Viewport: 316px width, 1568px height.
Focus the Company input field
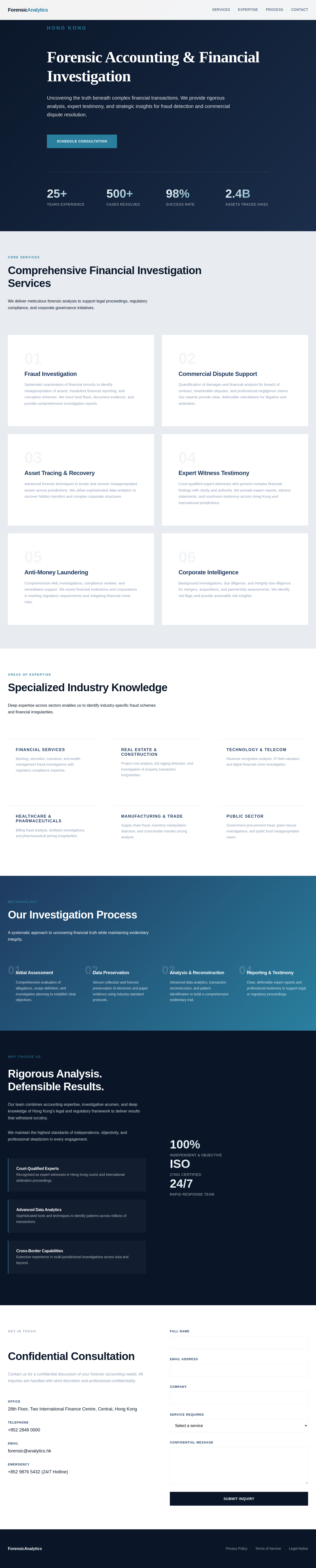[238, 1398]
